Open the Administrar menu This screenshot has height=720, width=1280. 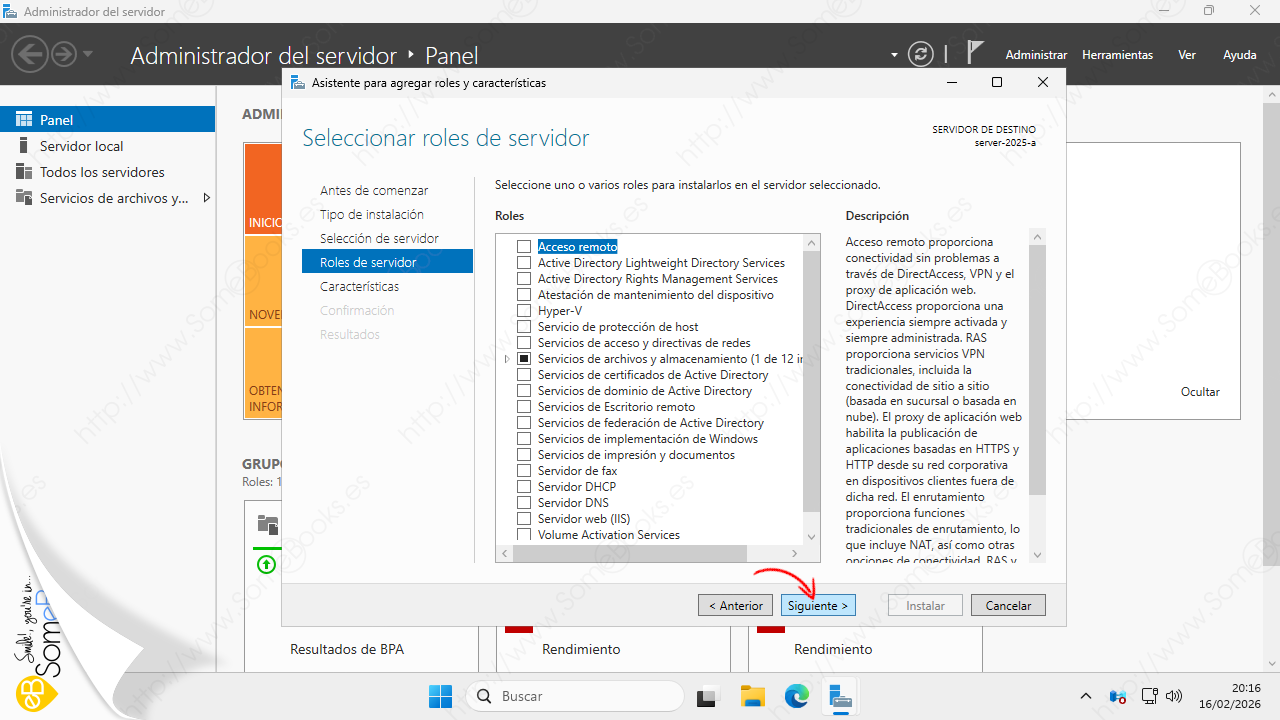(x=1036, y=55)
